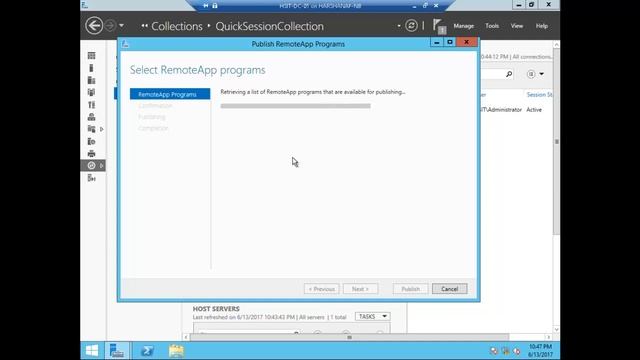Cancel the Publish RemoteApp Programs wizard
Screen dimensions: 640x360
coord(449,289)
